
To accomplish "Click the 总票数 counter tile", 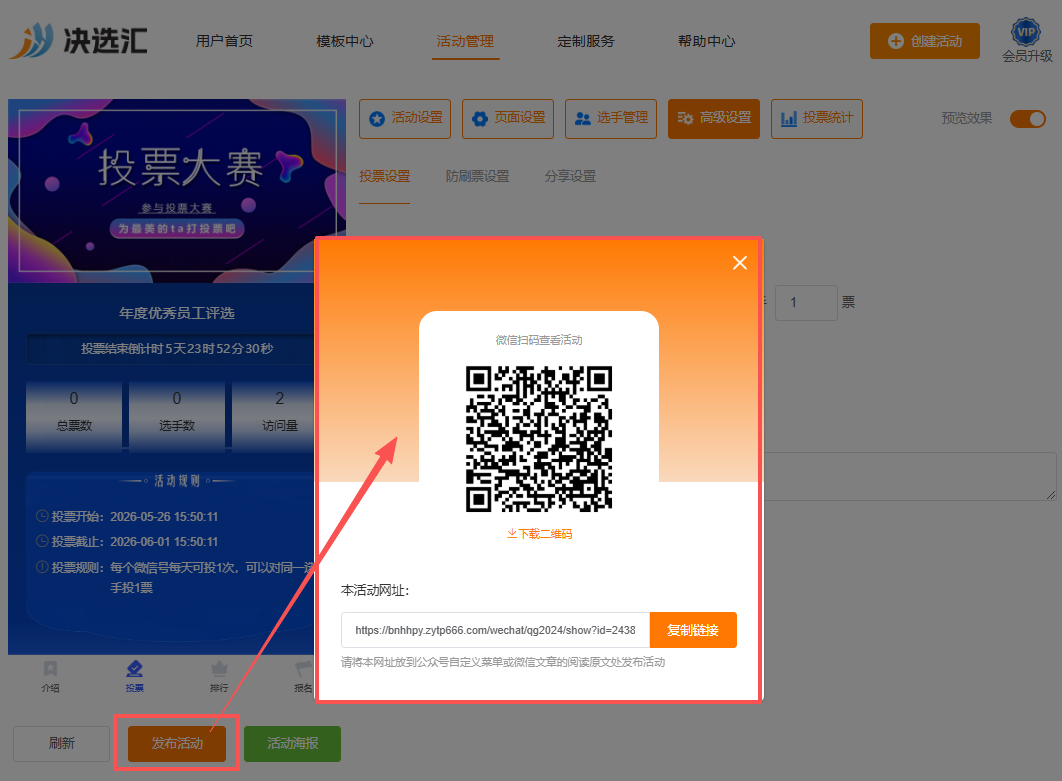I will coord(74,415).
